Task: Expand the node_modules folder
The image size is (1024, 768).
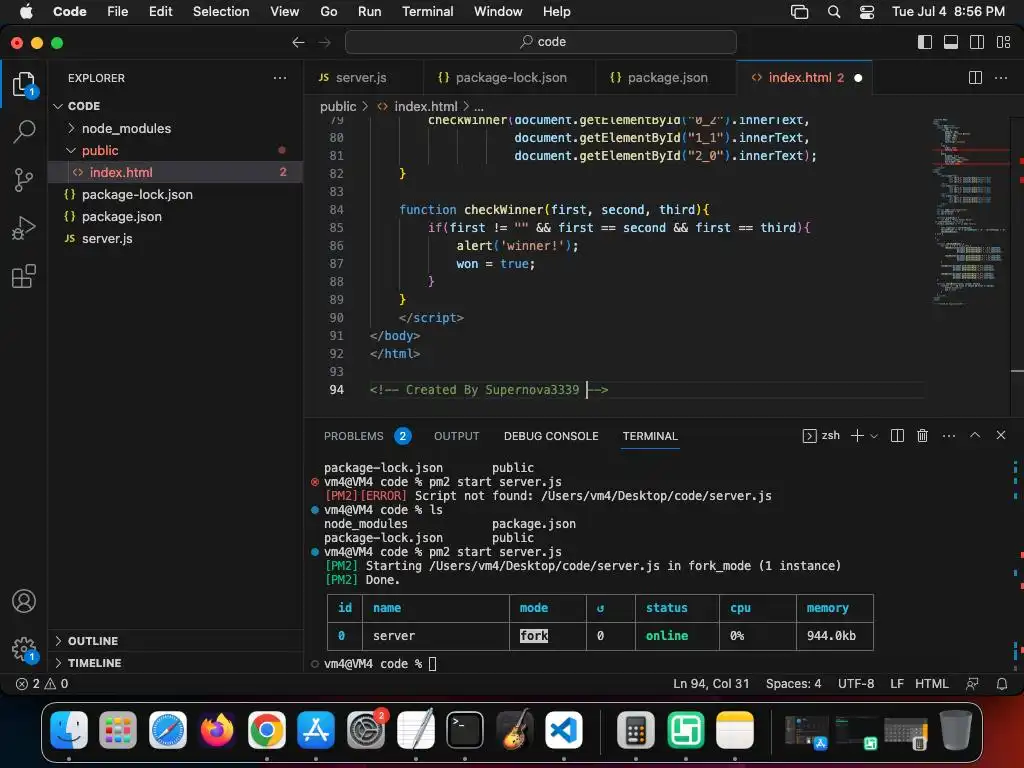Action: pyautogui.click(x=175, y=129)
